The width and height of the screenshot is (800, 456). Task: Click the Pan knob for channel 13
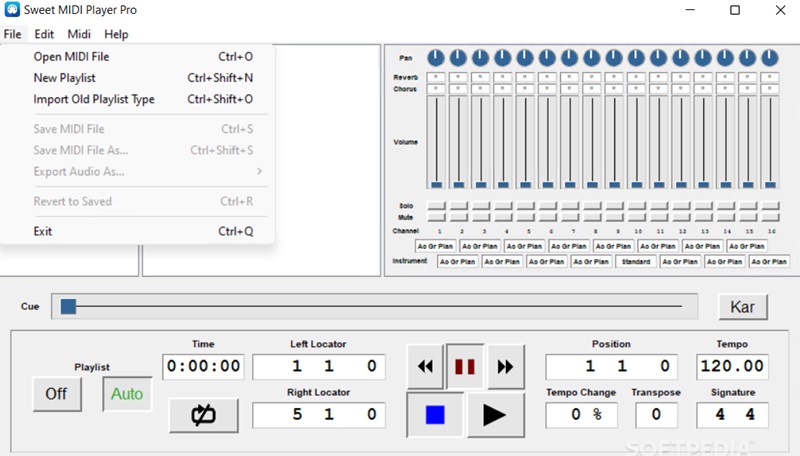click(x=703, y=58)
